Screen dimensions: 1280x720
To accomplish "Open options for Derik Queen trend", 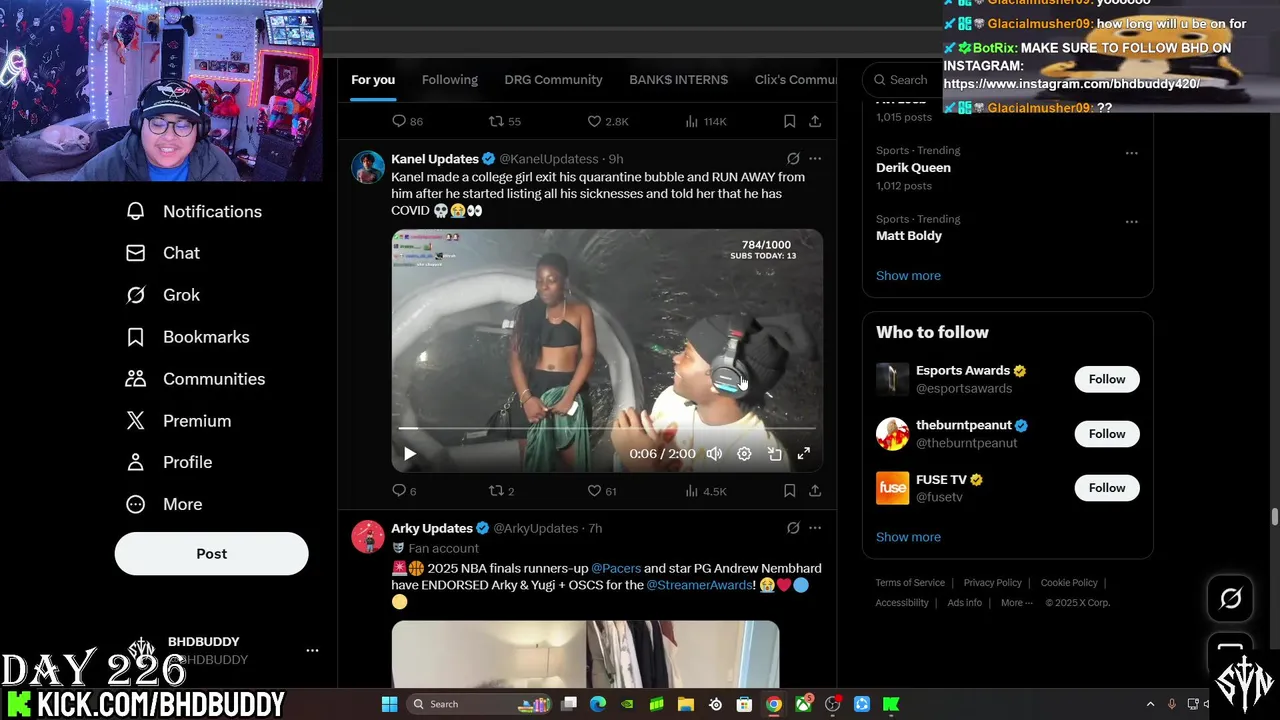I will [x=1131, y=153].
